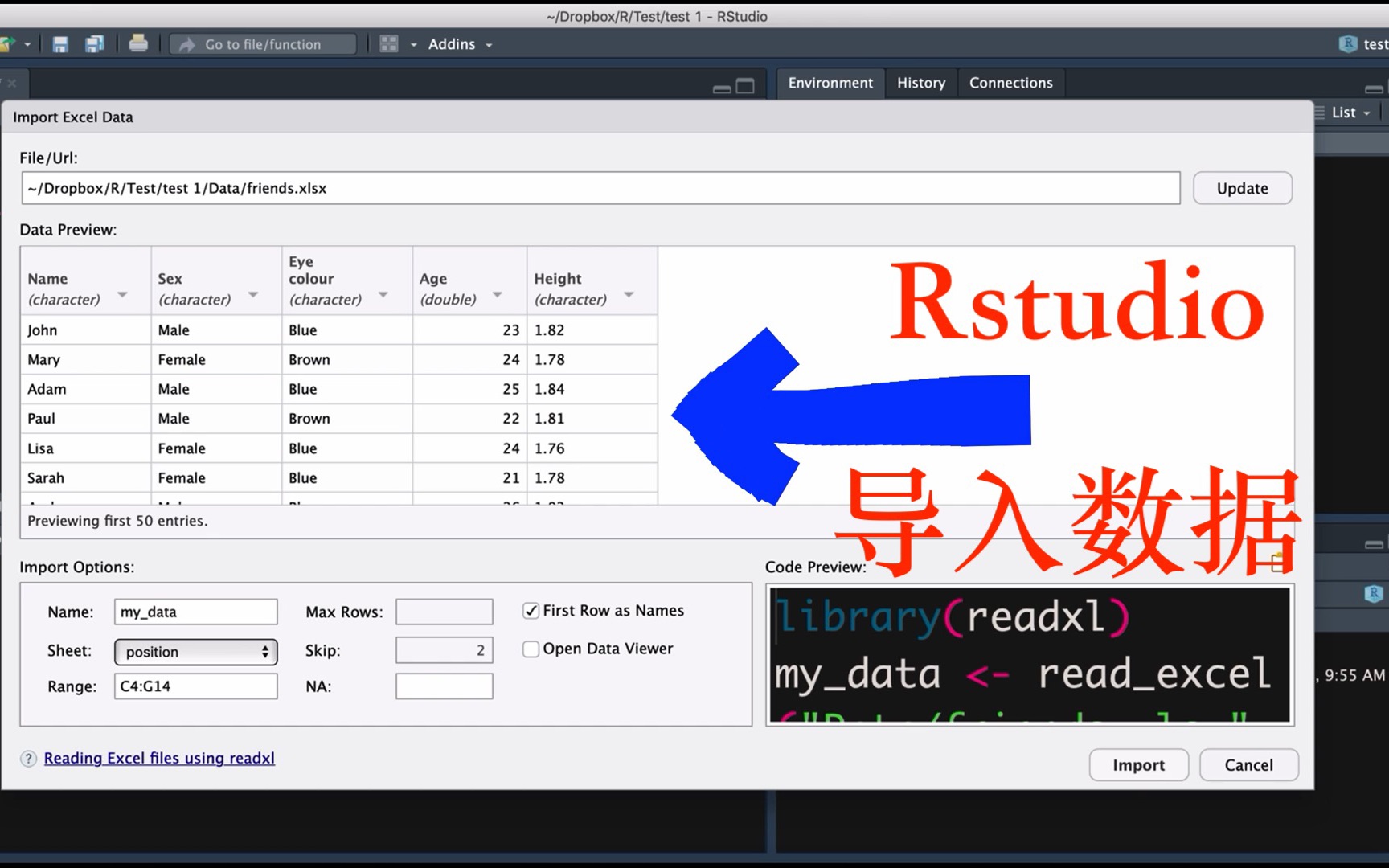
Task: Click the 'Adam' name cell
Action: pos(85,389)
